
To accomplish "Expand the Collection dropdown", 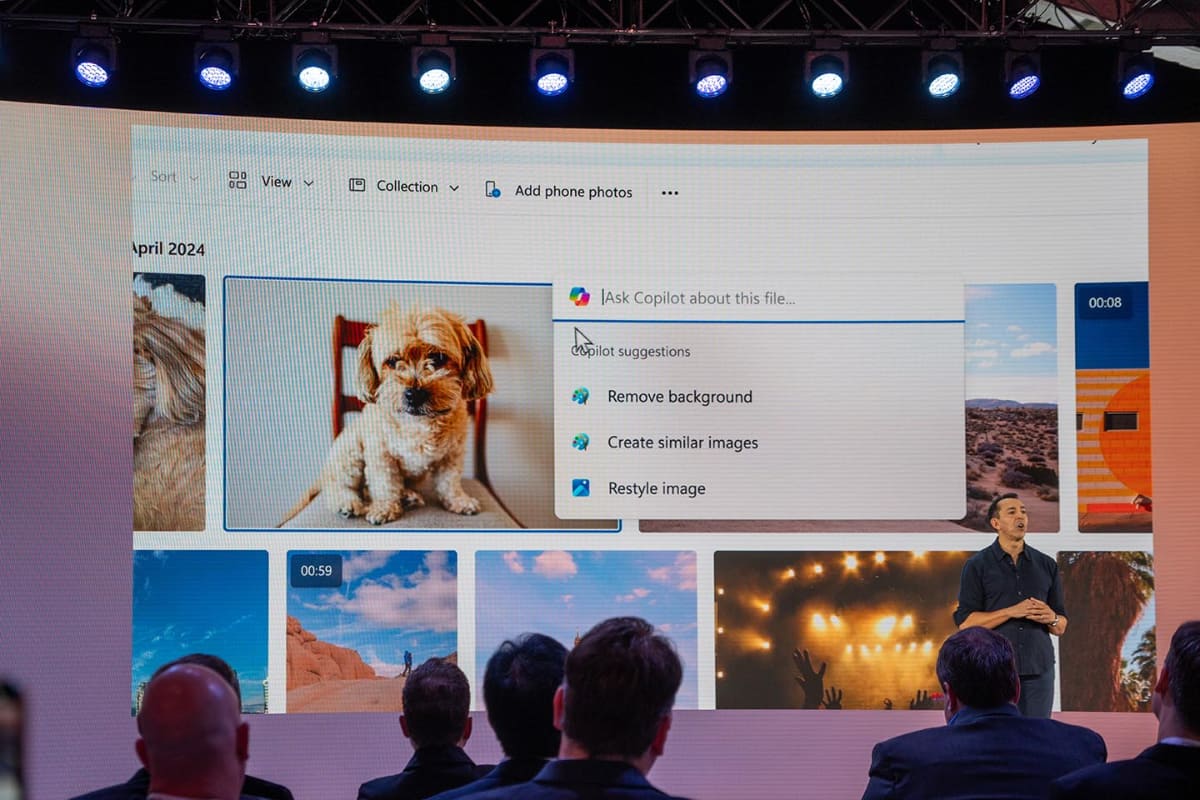I will pyautogui.click(x=404, y=186).
